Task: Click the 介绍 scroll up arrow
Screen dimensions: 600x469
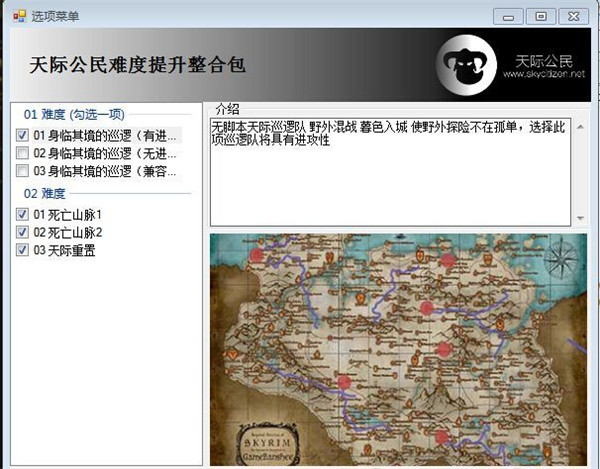Action: (x=580, y=127)
